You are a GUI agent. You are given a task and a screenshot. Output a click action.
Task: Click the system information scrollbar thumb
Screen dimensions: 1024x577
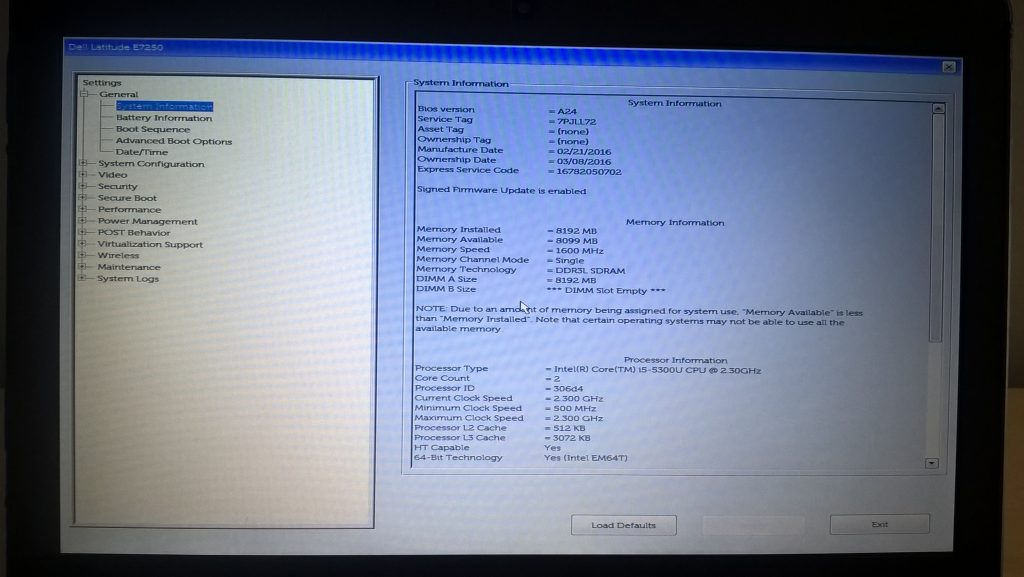(x=936, y=228)
